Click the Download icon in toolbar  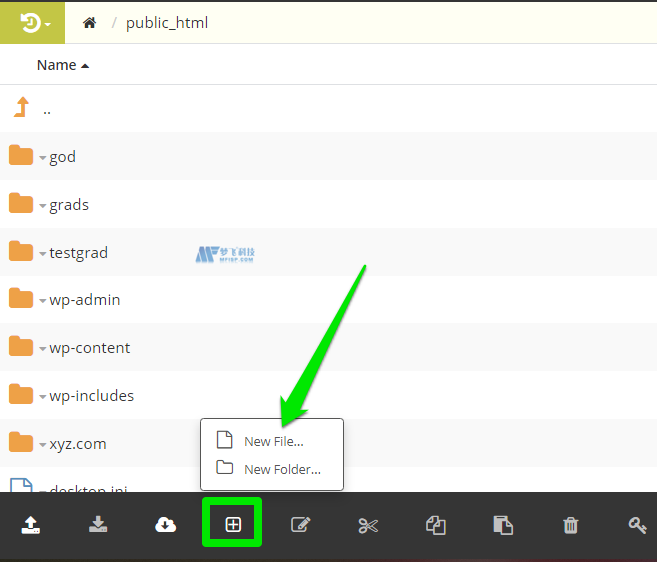tap(98, 525)
